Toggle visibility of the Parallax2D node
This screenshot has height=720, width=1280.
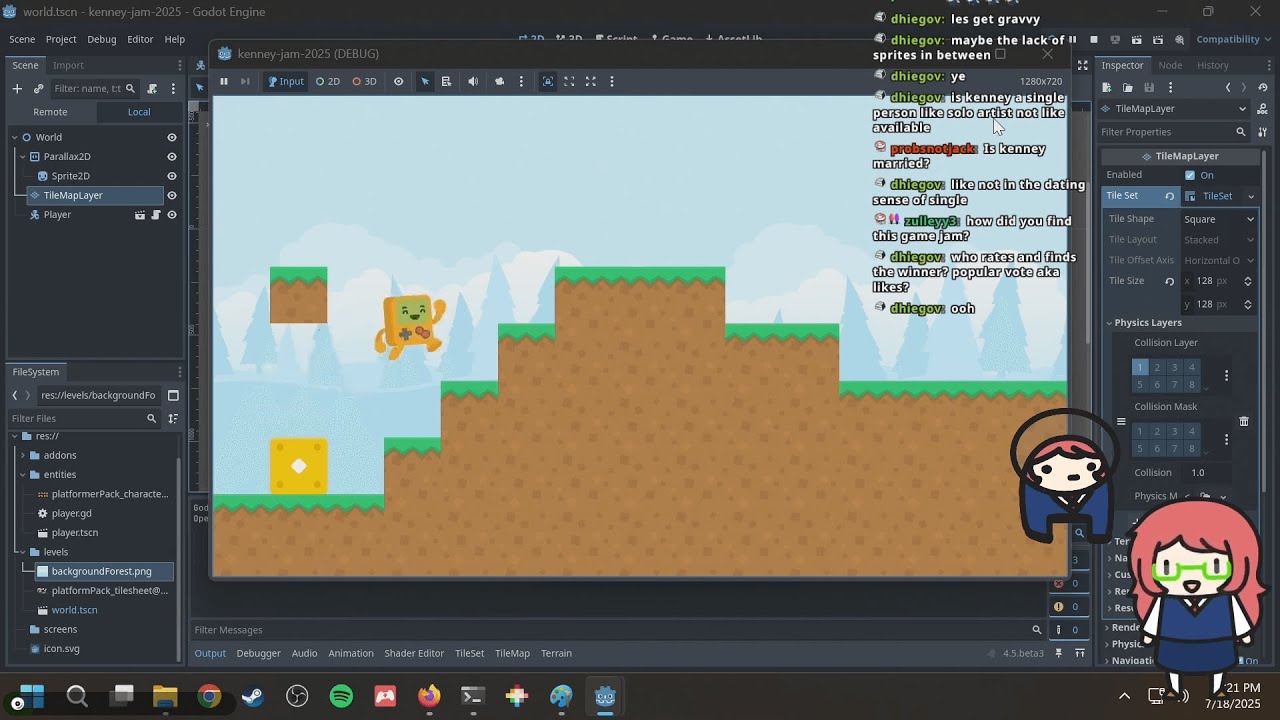(172, 156)
